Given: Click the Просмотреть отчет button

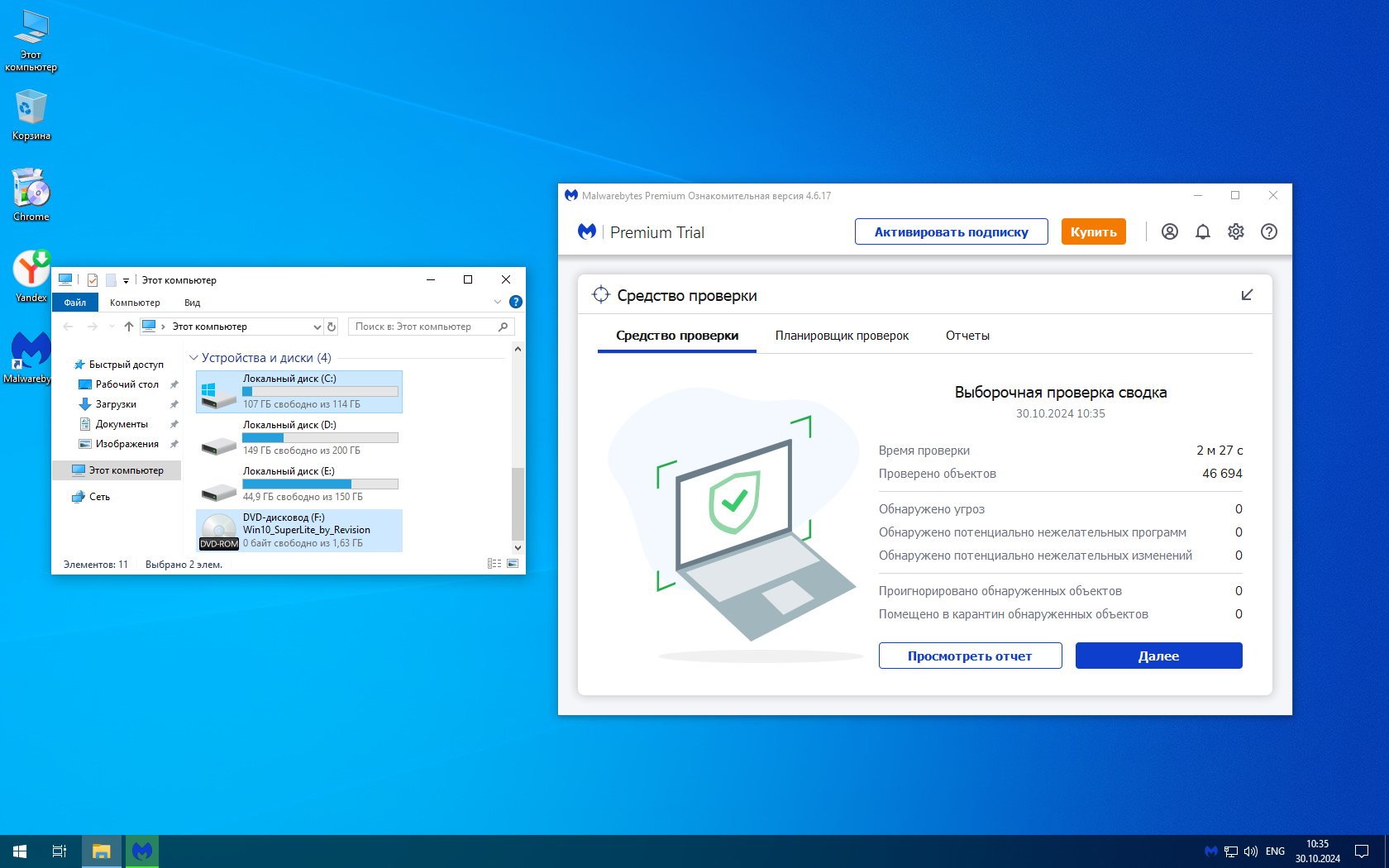Looking at the screenshot, I should coord(970,656).
